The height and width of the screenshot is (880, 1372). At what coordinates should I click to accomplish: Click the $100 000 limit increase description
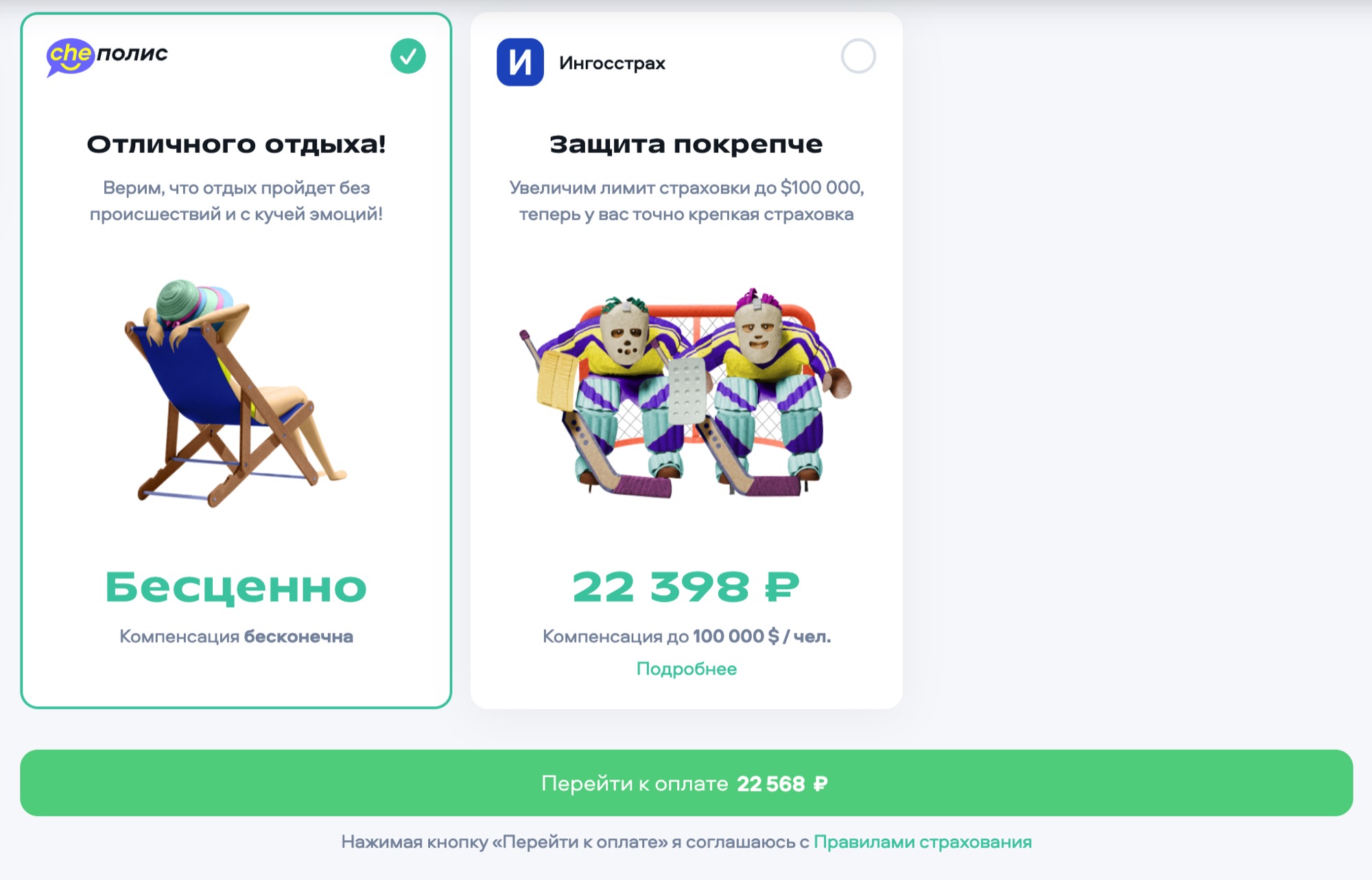(686, 201)
